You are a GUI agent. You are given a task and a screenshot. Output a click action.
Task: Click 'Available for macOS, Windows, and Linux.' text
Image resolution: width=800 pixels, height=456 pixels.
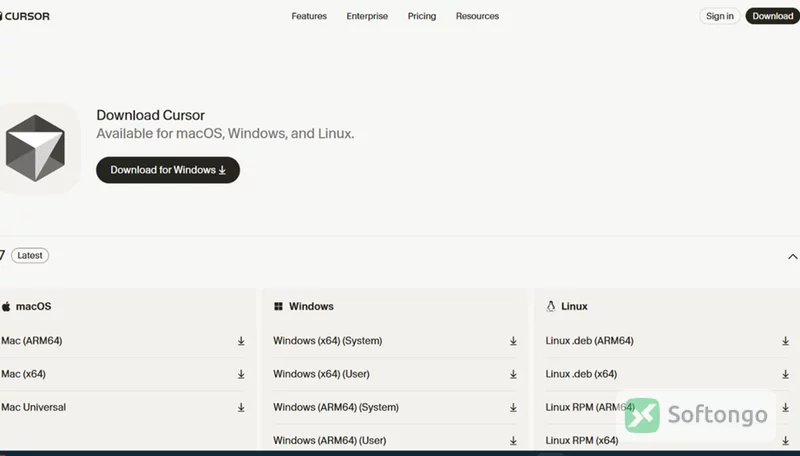click(x=225, y=134)
